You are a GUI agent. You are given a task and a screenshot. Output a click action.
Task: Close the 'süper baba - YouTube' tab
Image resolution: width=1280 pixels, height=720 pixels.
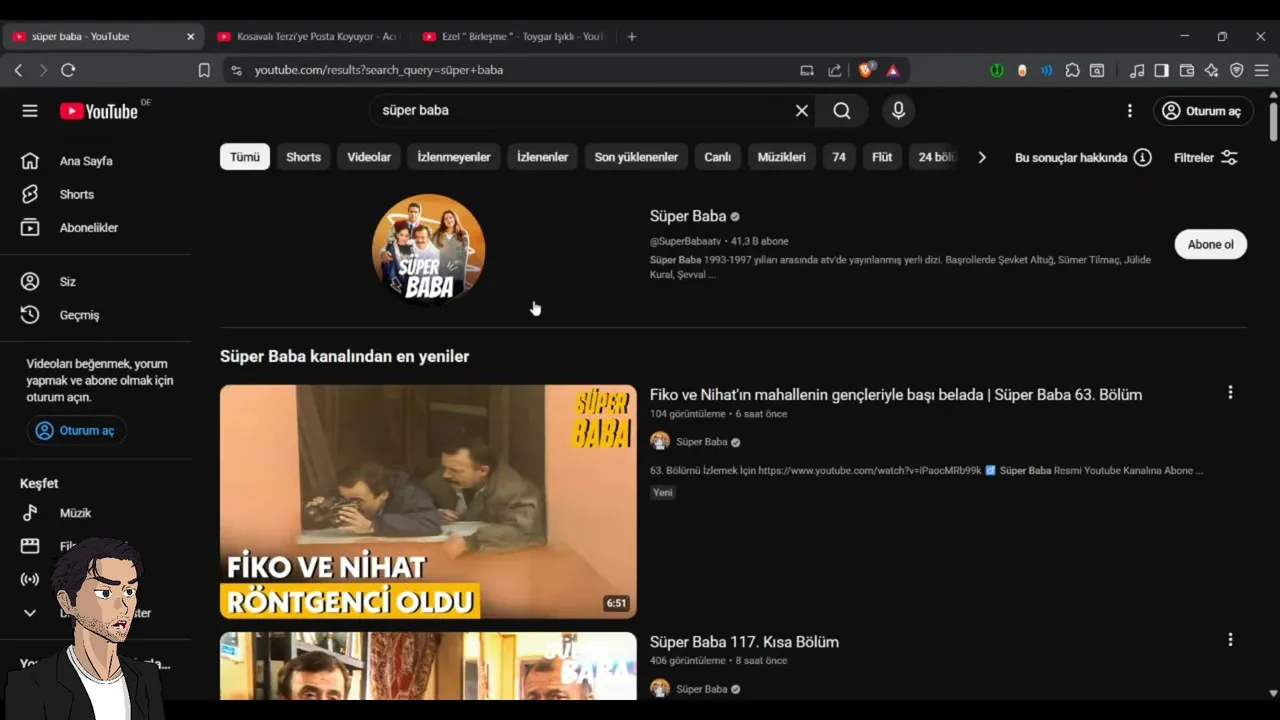coord(190,36)
